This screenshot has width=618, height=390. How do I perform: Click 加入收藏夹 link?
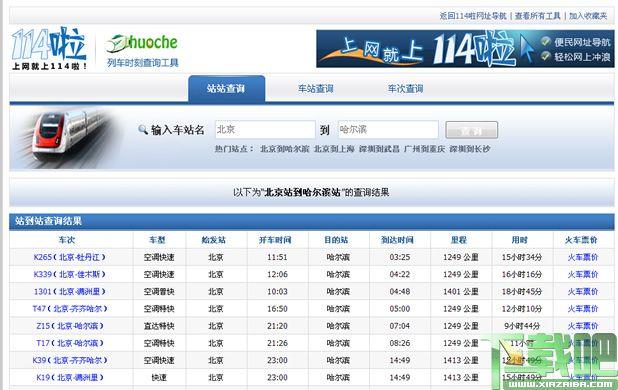[588, 16]
